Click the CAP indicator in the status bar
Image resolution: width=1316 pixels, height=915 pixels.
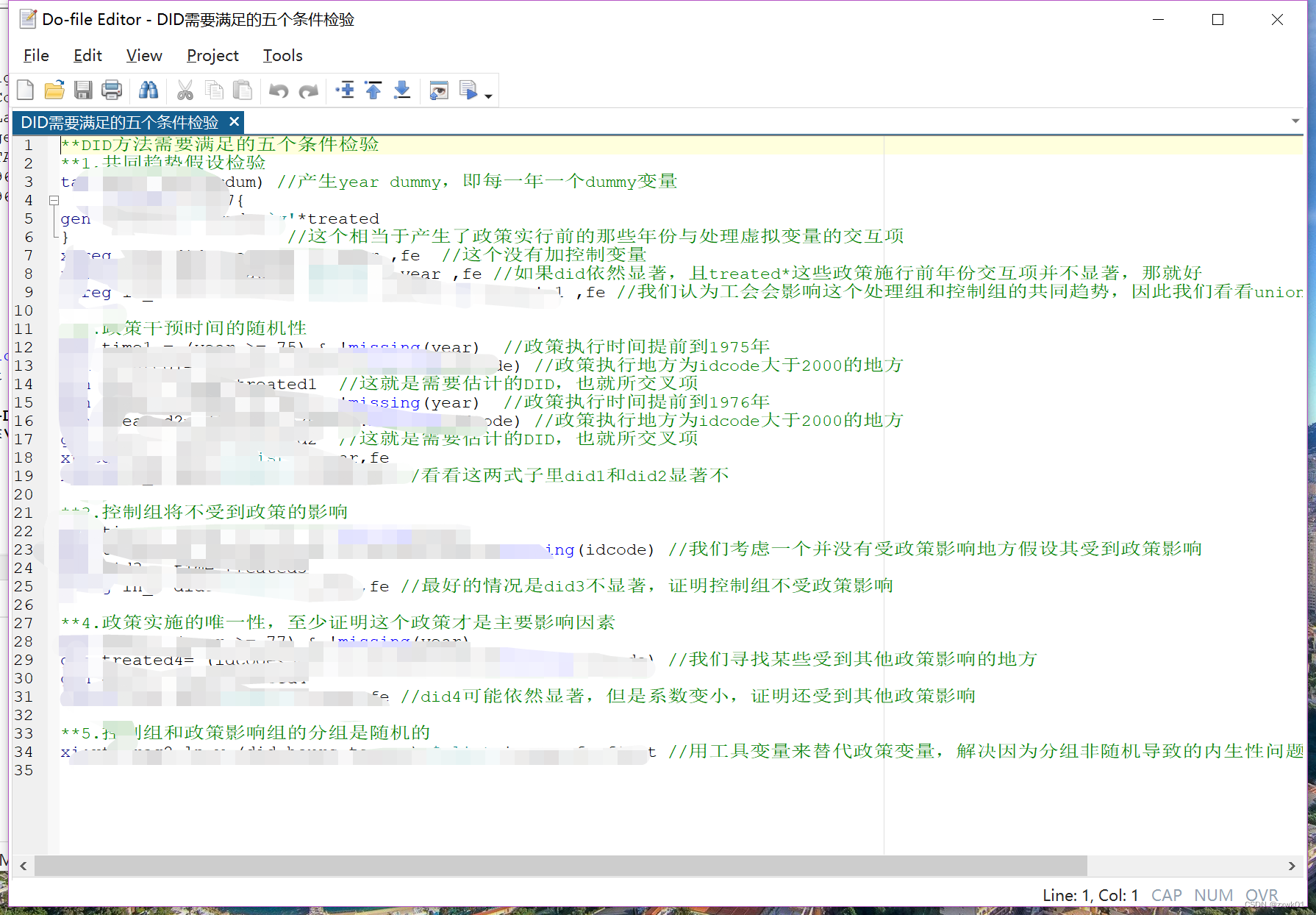pyautogui.click(x=1166, y=895)
